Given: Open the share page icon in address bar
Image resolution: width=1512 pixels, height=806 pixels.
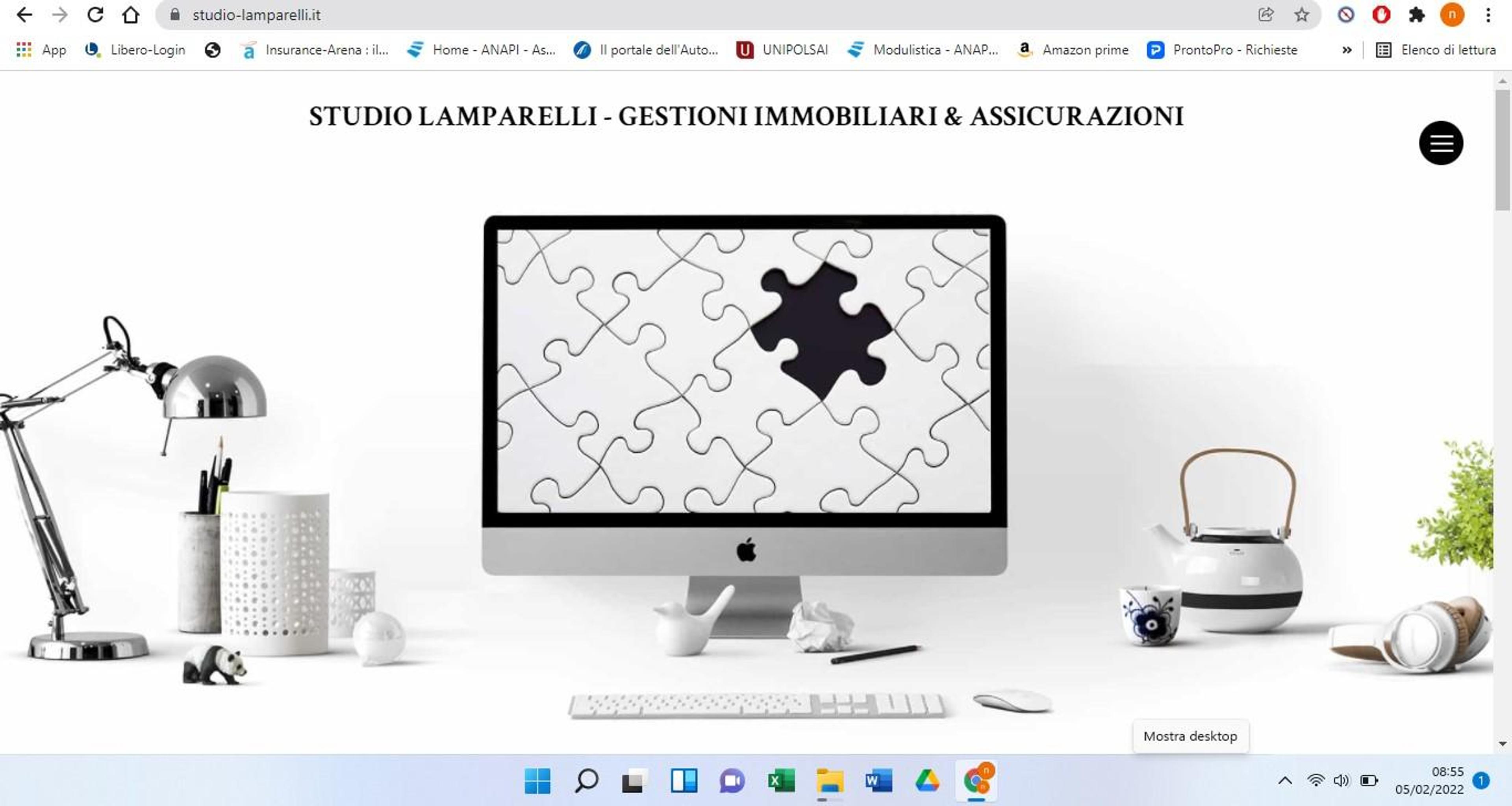Looking at the screenshot, I should (x=1266, y=15).
